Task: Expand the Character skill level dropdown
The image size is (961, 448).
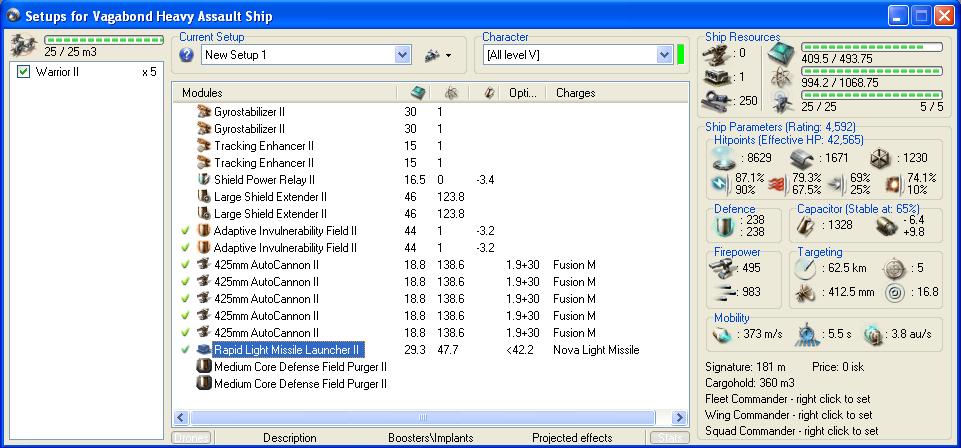Action: coord(663,55)
